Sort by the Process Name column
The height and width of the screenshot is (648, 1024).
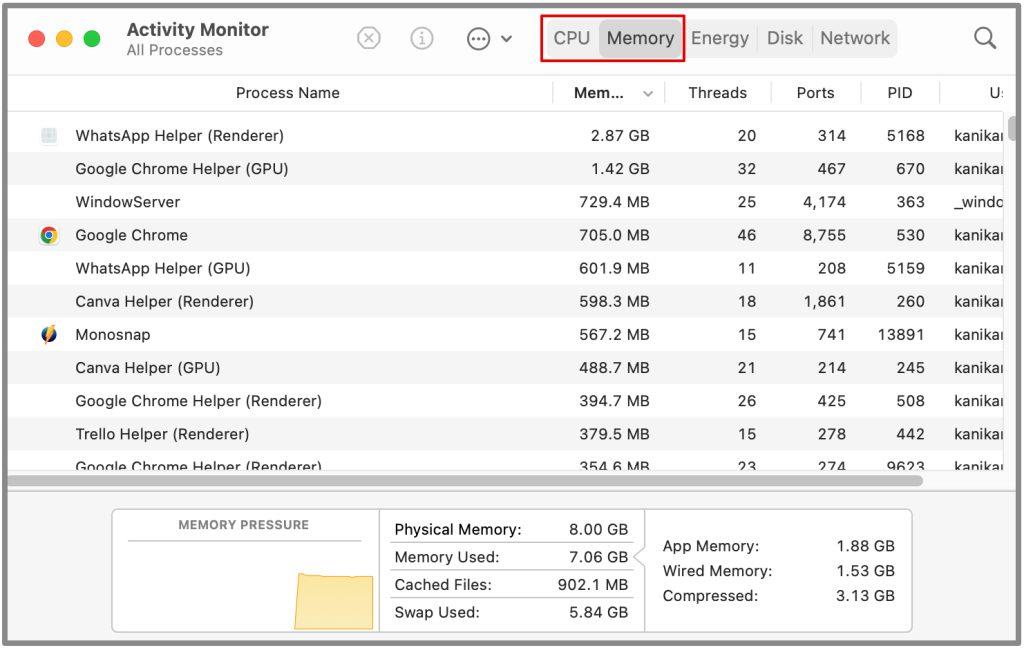(x=287, y=93)
